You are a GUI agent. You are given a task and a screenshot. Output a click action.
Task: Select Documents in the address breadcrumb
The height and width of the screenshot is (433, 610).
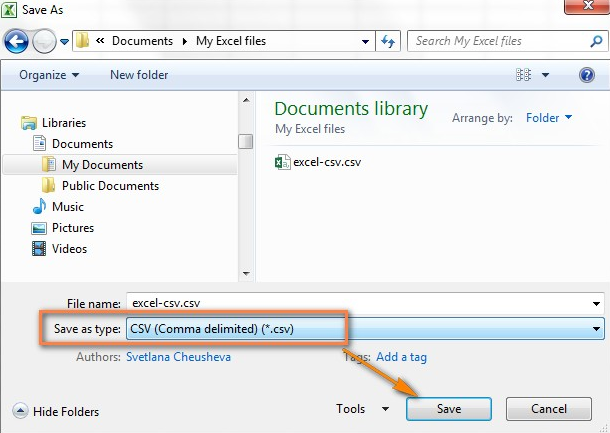pos(142,41)
